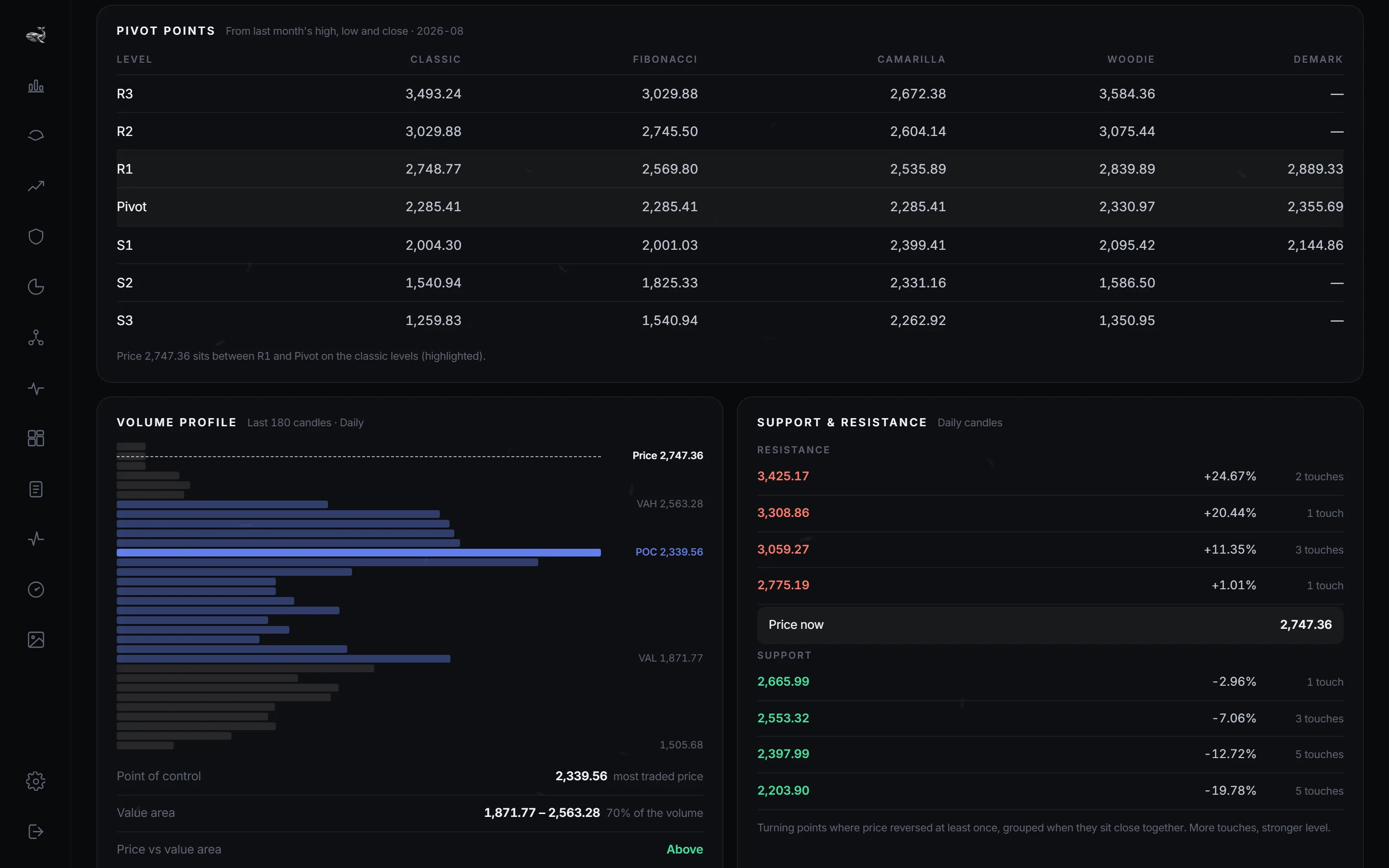Select support level 2,665.99
Viewport: 1389px width, 868px height.
(783, 681)
